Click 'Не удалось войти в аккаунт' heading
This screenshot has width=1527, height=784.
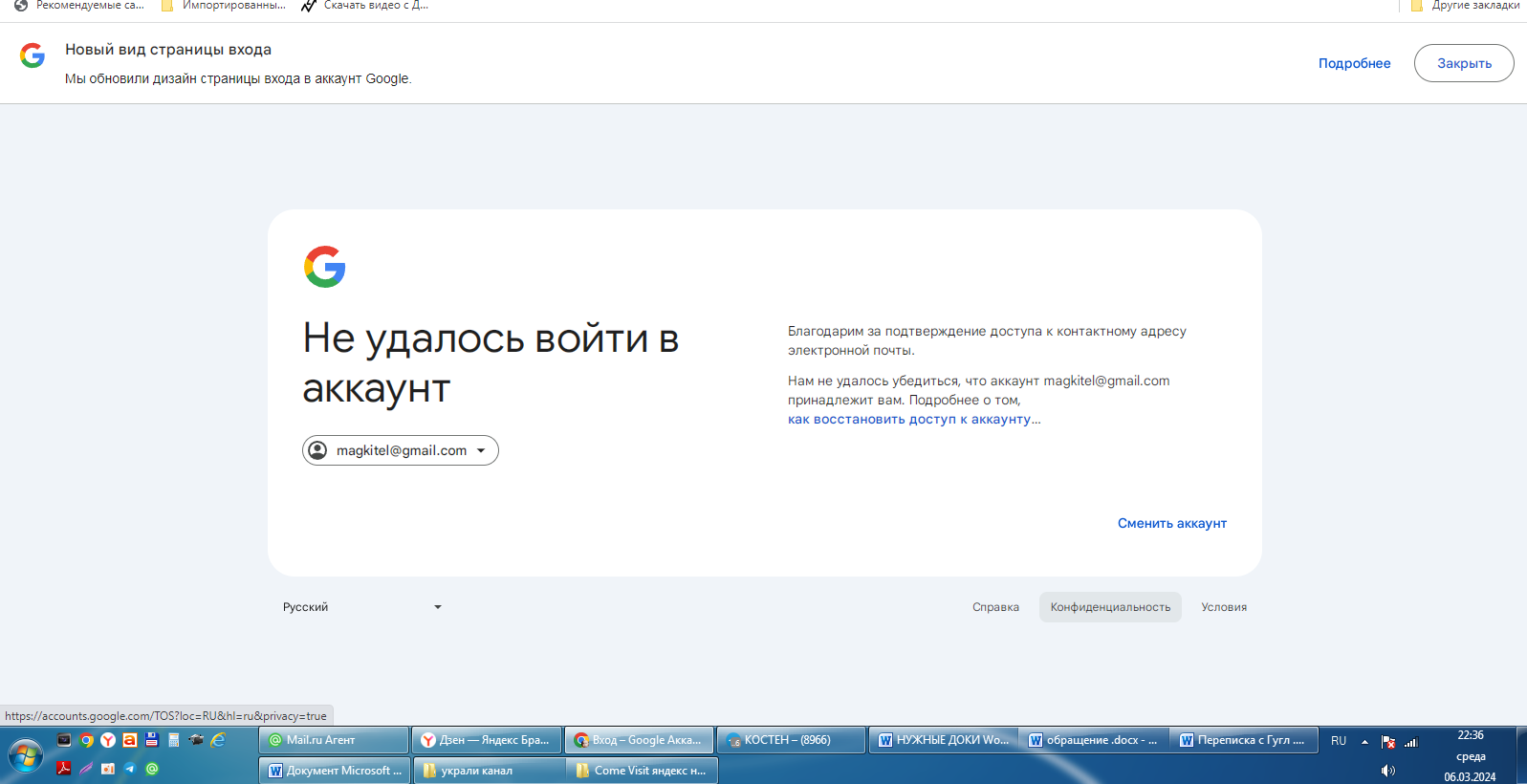pyautogui.click(x=491, y=363)
